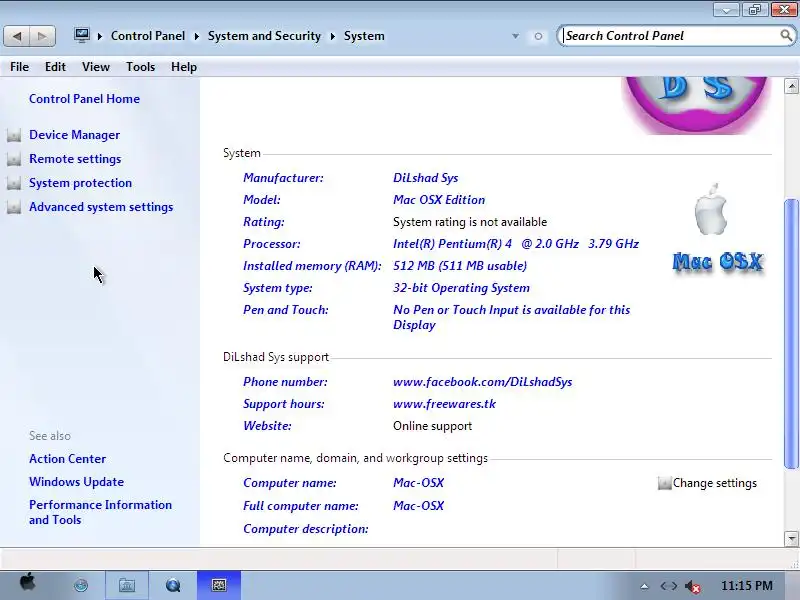This screenshot has height=600, width=800.
Task: Select the active Control Panel taskbar button
Action: (x=219, y=585)
